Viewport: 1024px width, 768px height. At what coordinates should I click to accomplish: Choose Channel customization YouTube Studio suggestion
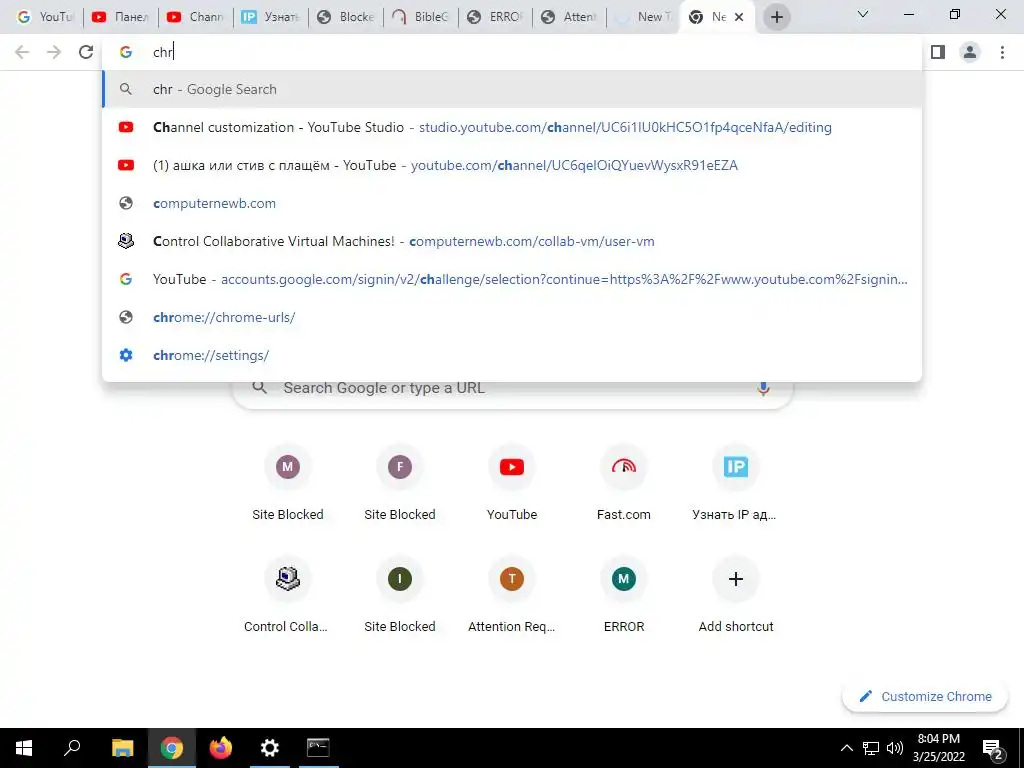pos(512,127)
